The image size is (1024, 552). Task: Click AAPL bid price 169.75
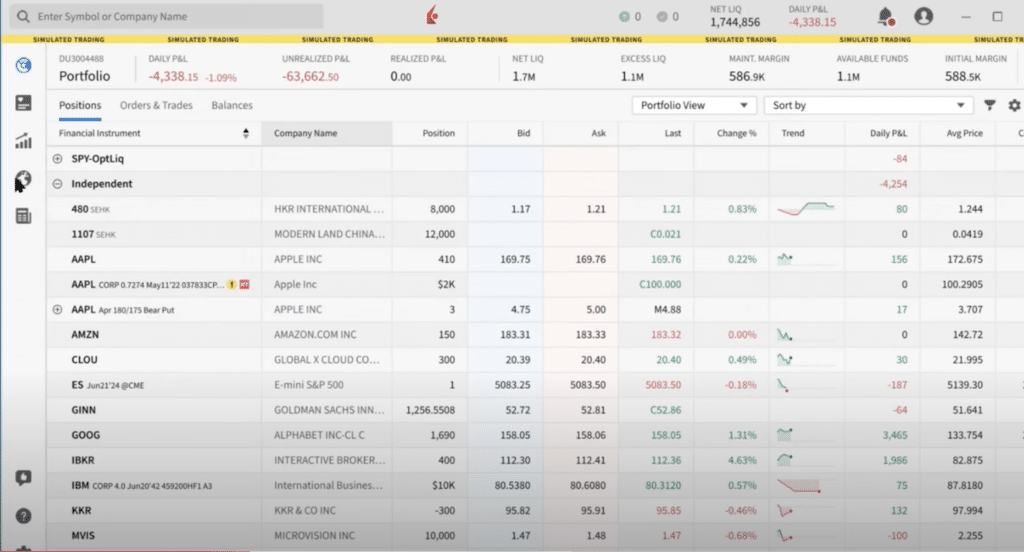[x=515, y=259]
